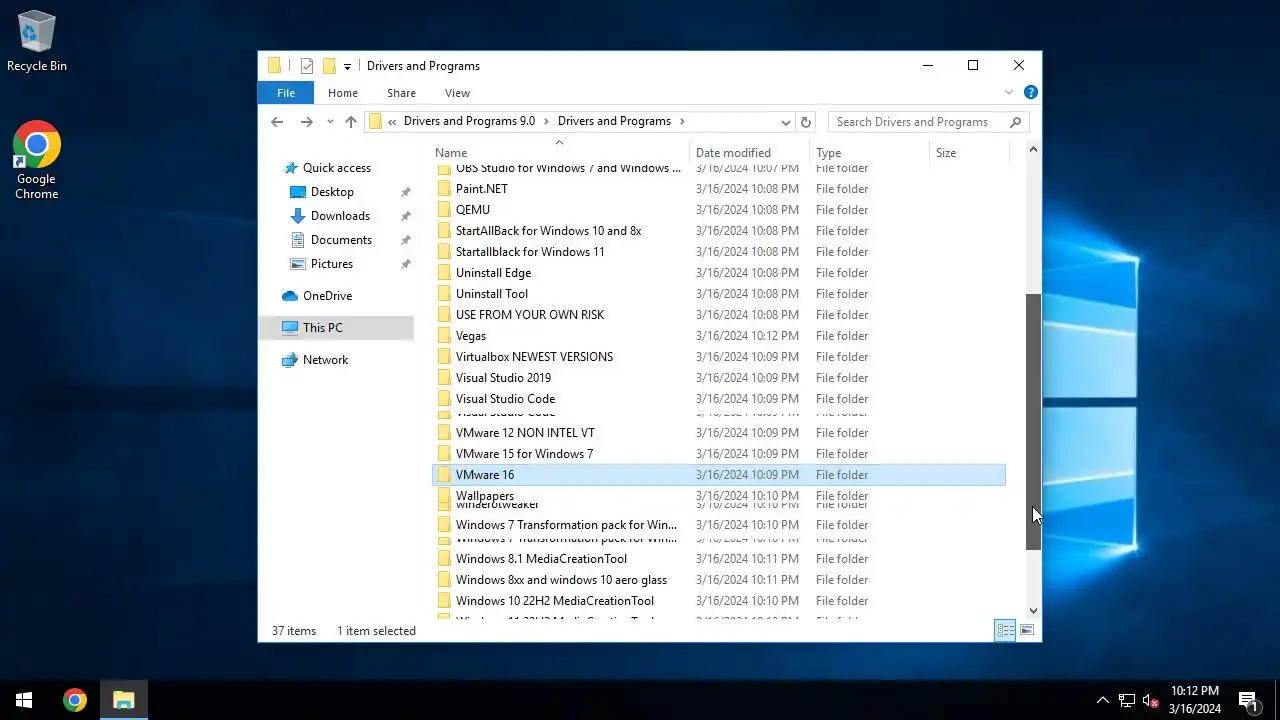The width and height of the screenshot is (1280, 720).
Task: Select the Virtualbox NEWEST VERSIONS folder
Action: (718, 357)
